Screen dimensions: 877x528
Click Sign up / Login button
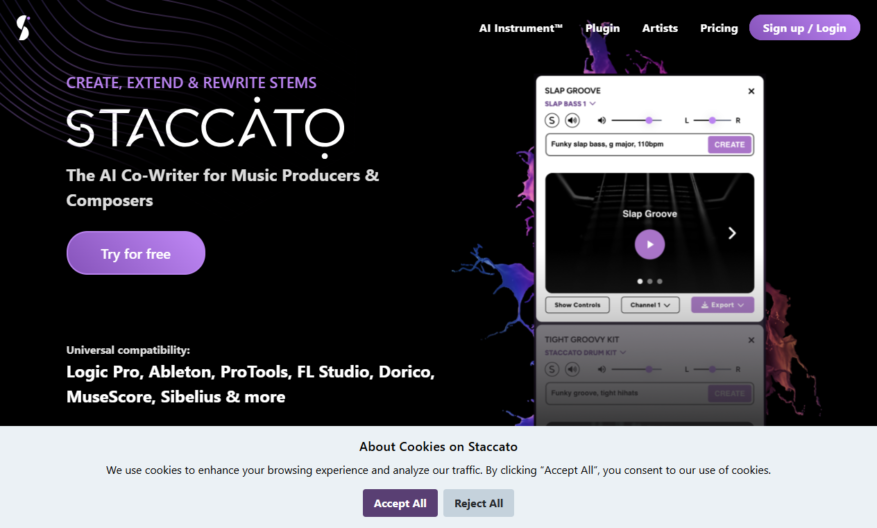(x=804, y=28)
